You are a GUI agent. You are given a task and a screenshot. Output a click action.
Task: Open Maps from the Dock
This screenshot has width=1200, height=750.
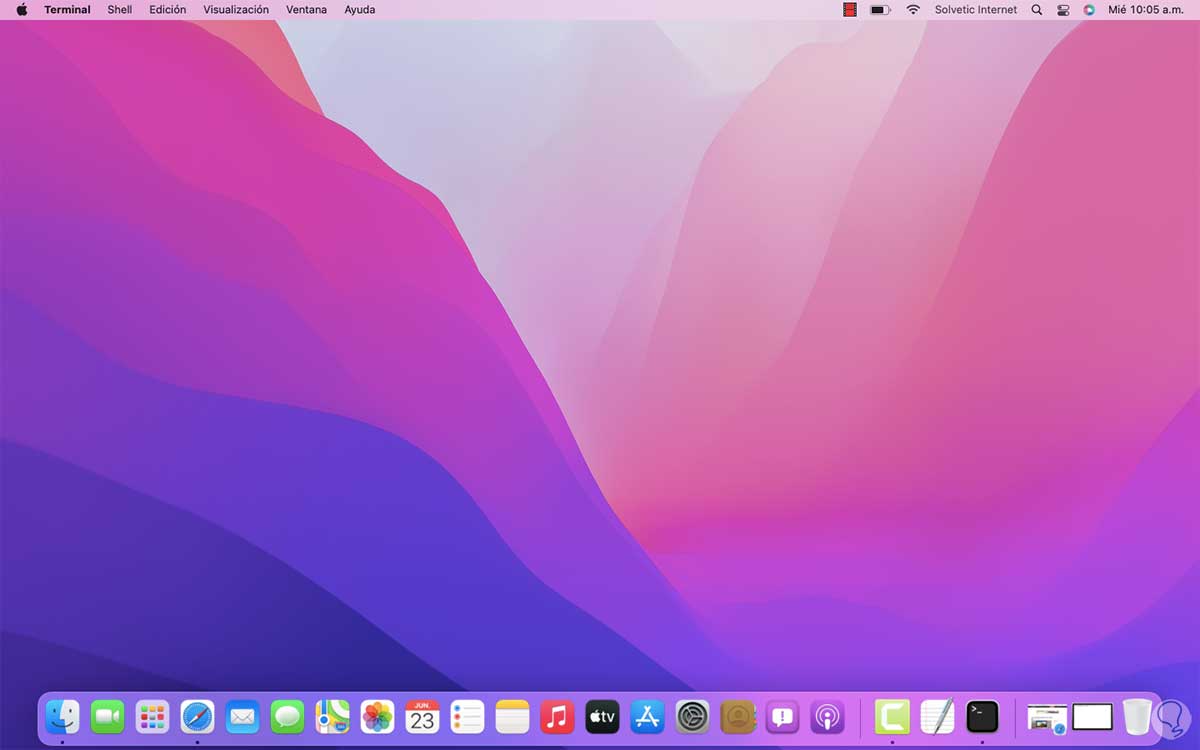tap(332, 717)
